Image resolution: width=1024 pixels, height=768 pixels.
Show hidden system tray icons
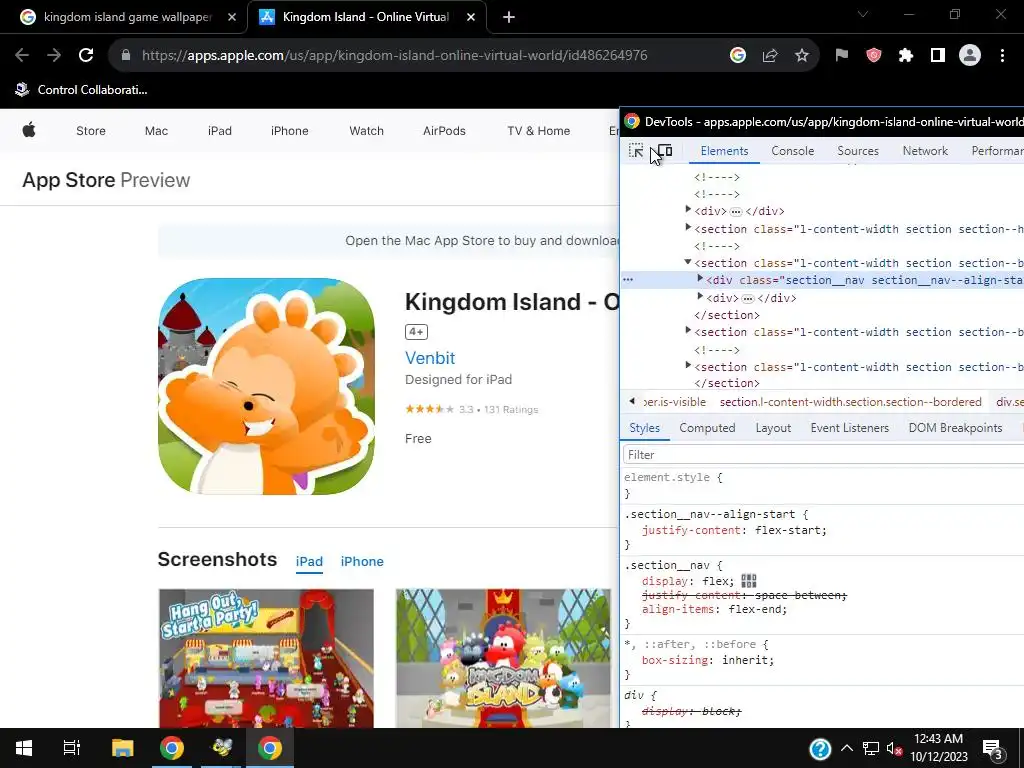pos(846,748)
